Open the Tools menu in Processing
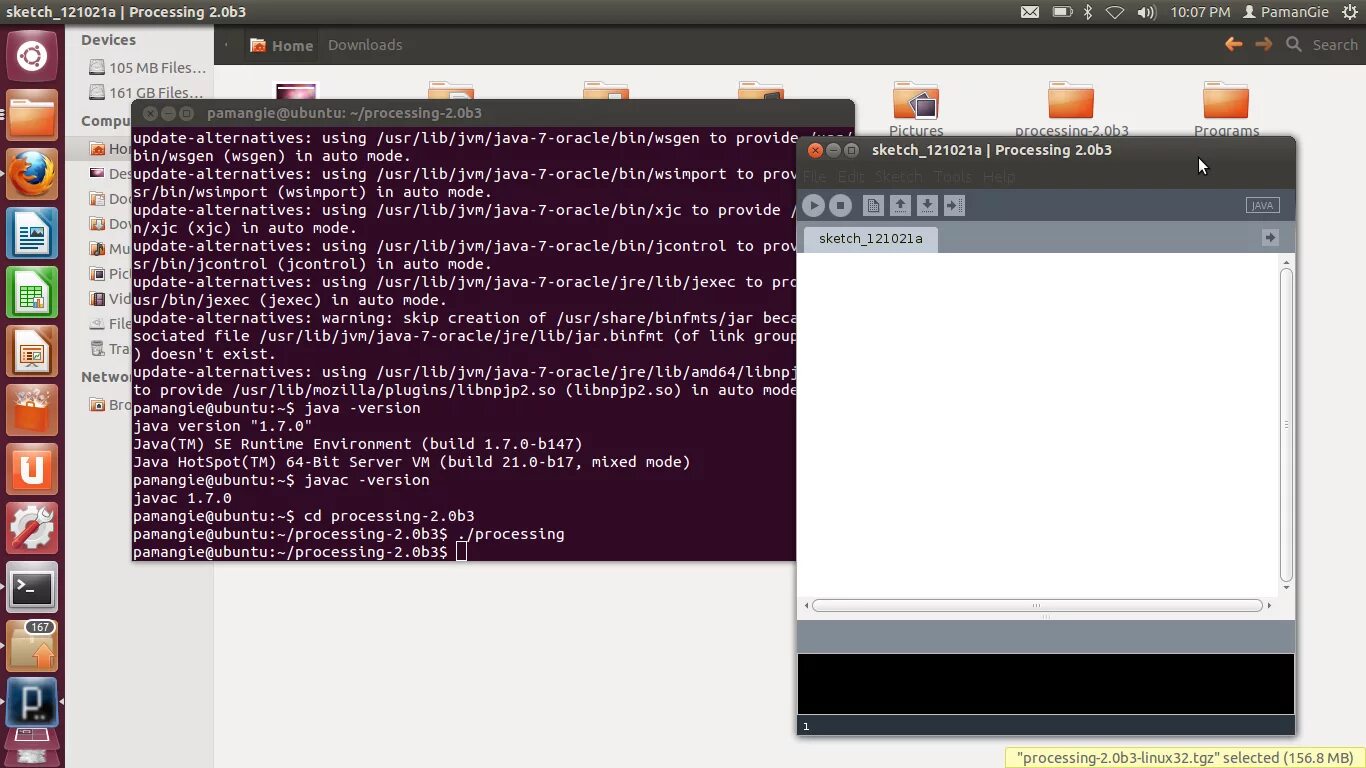This screenshot has height=768, width=1366. [953, 176]
